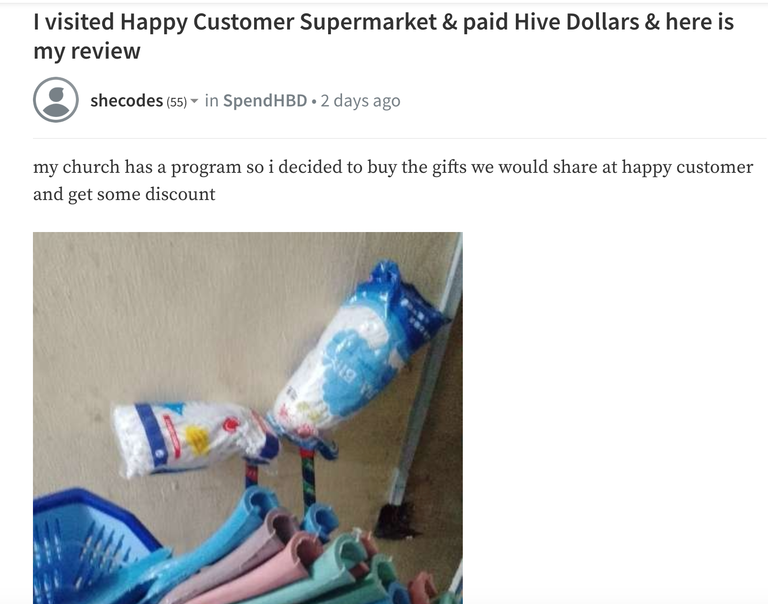Screen dimensions: 768x604
Task: Click the blue plastic basket in the photo
Action: point(88,546)
